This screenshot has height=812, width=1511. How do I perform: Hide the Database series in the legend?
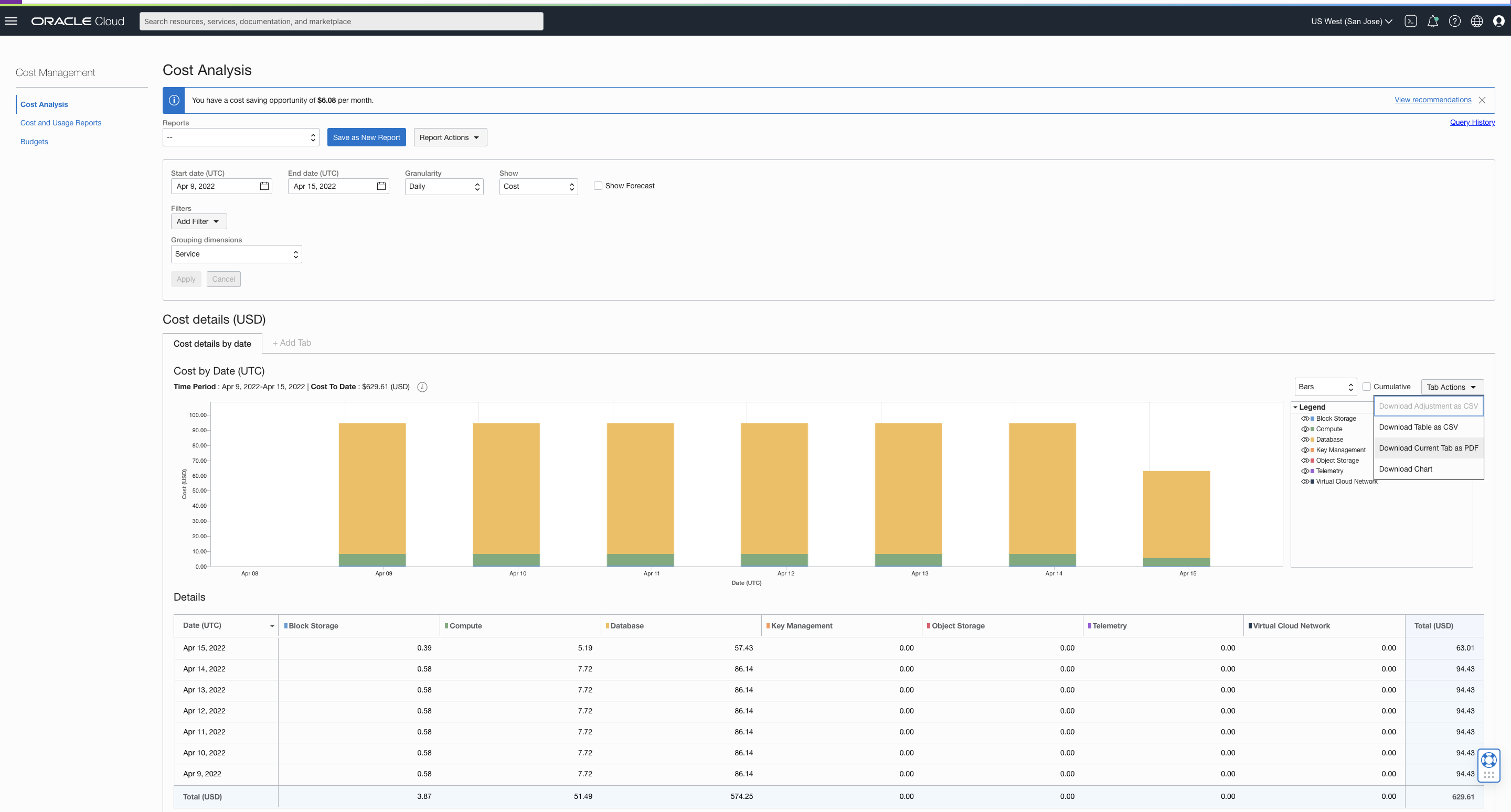click(x=1306, y=439)
